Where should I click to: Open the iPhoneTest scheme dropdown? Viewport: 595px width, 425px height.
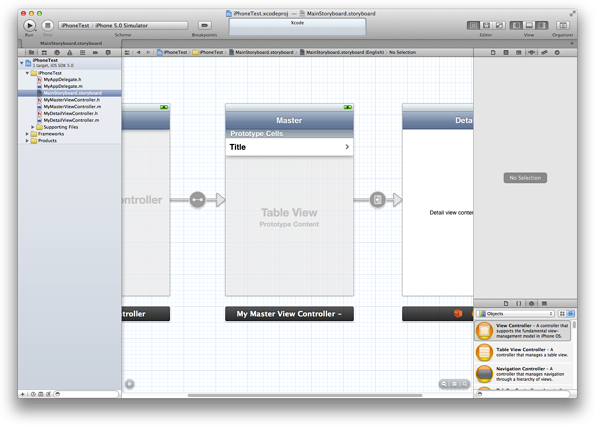(123, 25)
